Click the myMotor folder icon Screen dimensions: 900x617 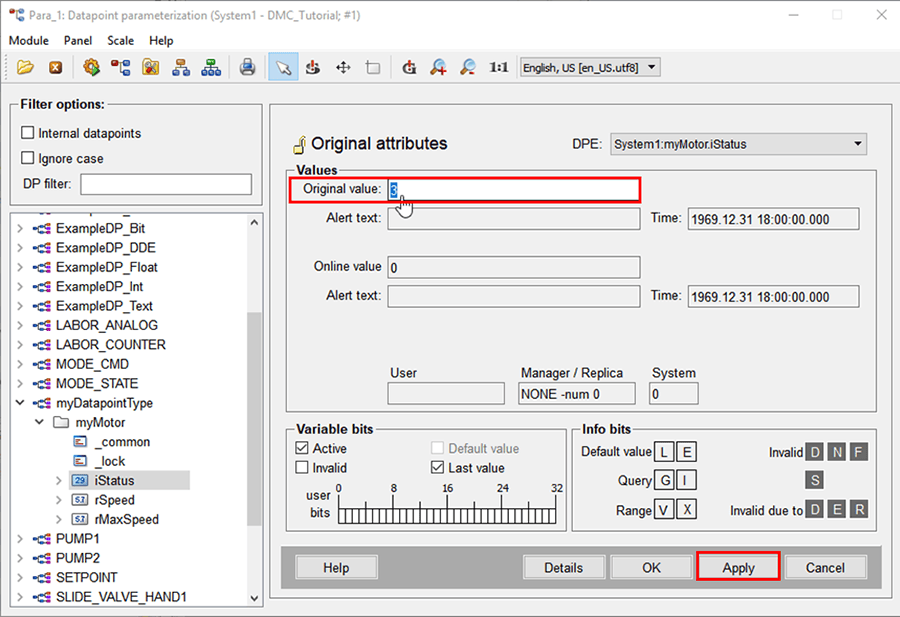pyautogui.click(x=61, y=422)
